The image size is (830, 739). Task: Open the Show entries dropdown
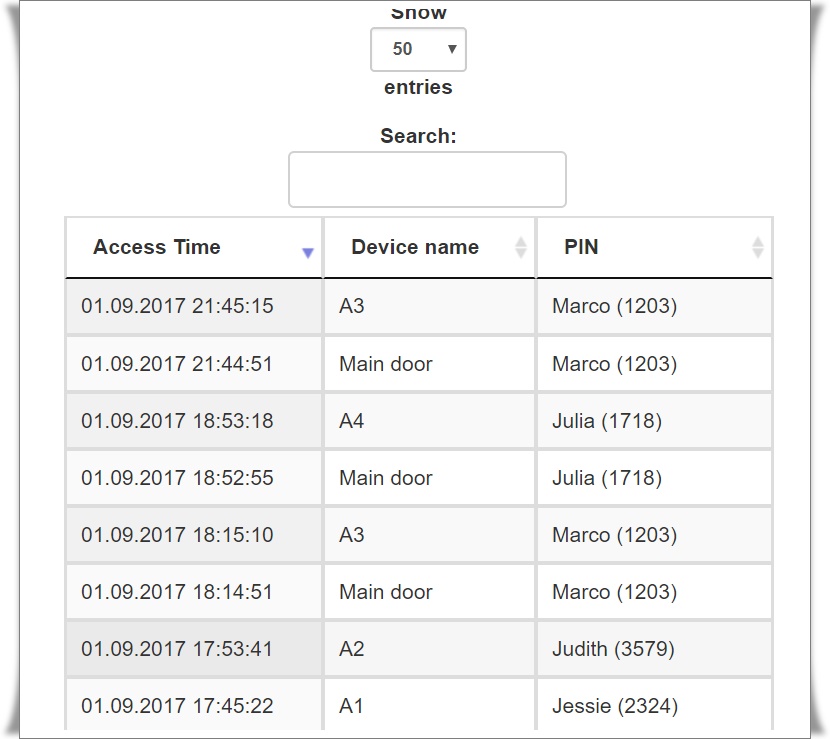pos(418,49)
